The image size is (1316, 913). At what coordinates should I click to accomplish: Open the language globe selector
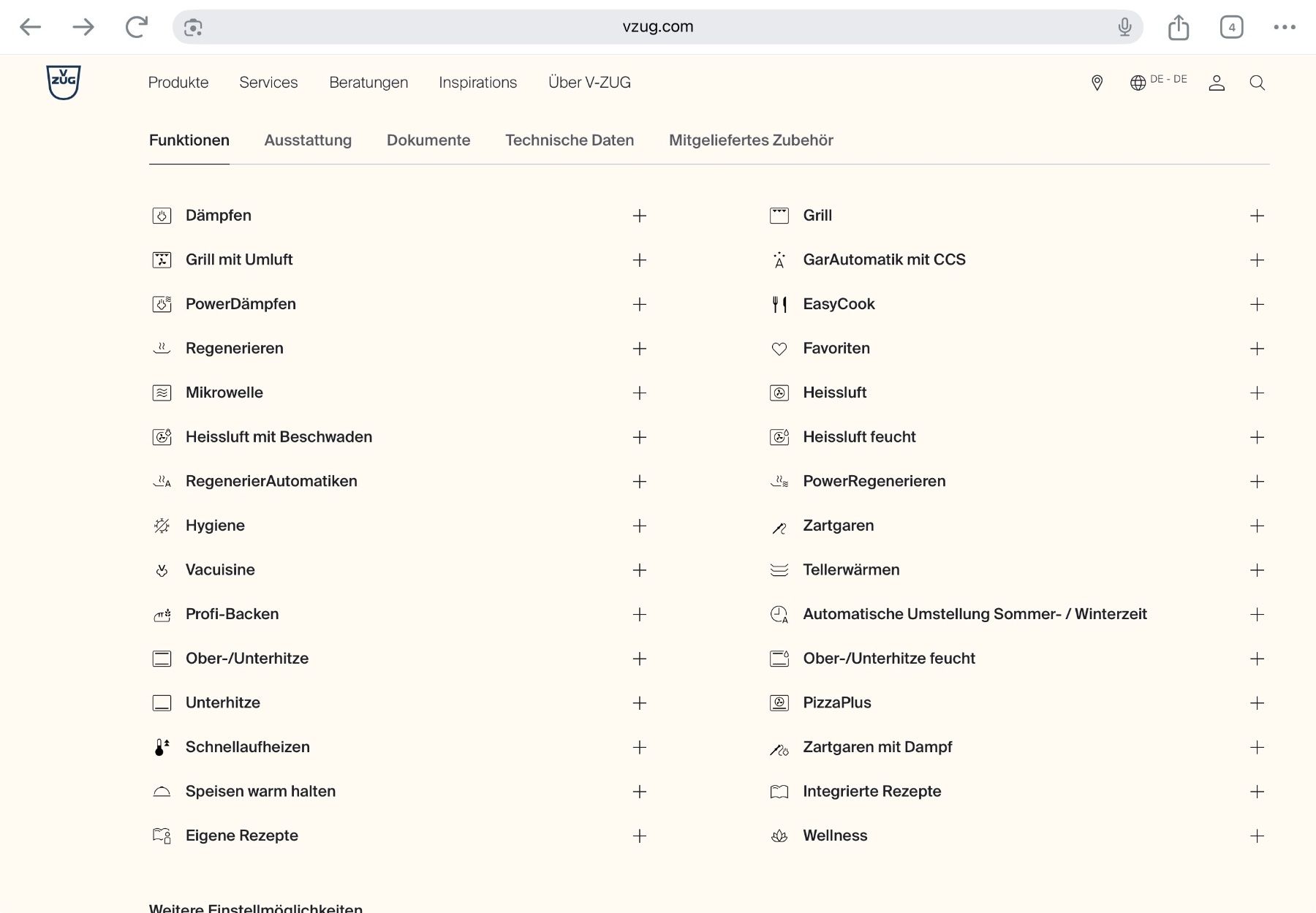click(1138, 83)
